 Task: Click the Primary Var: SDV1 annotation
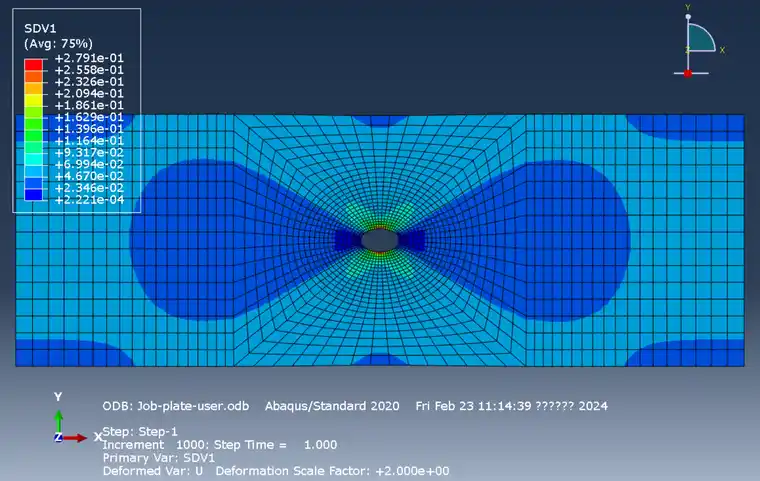click(158, 458)
